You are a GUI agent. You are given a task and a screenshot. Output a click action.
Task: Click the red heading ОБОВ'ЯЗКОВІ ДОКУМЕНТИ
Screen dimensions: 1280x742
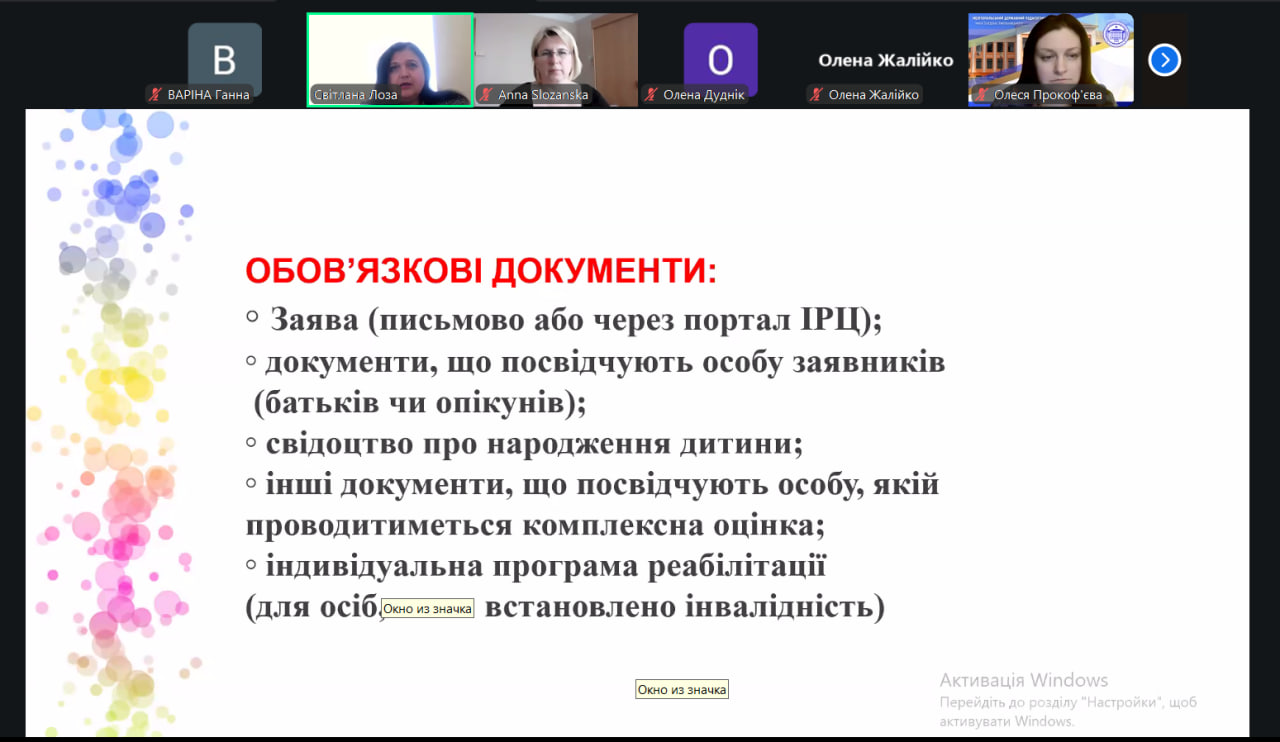(481, 271)
